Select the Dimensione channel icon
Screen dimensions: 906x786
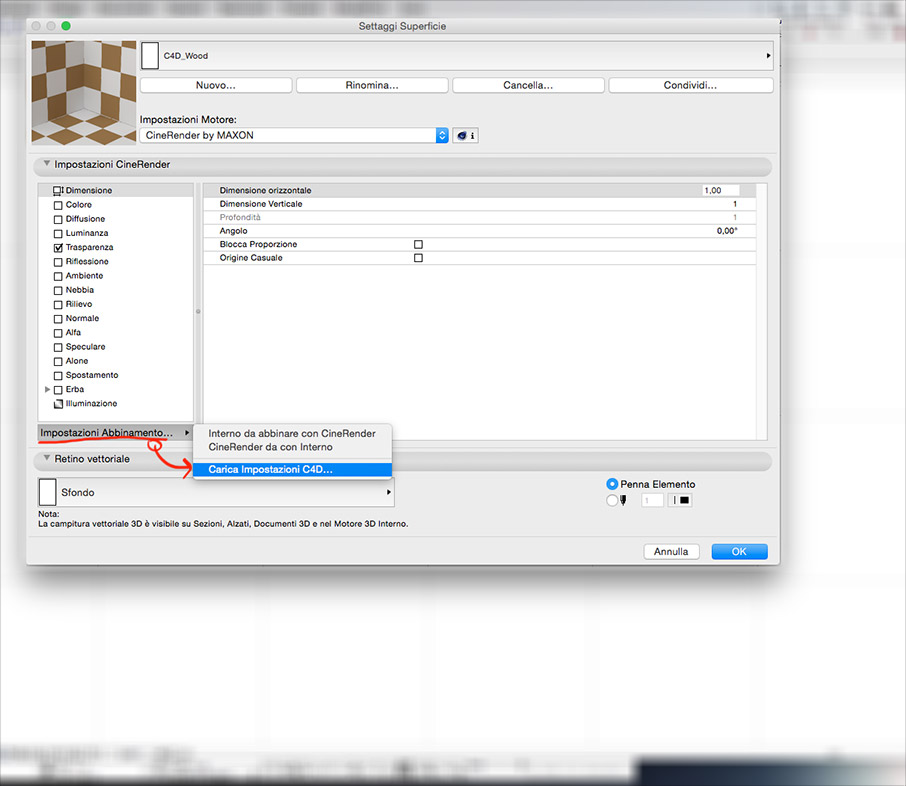pyautogui.click(x=58, y=190)
